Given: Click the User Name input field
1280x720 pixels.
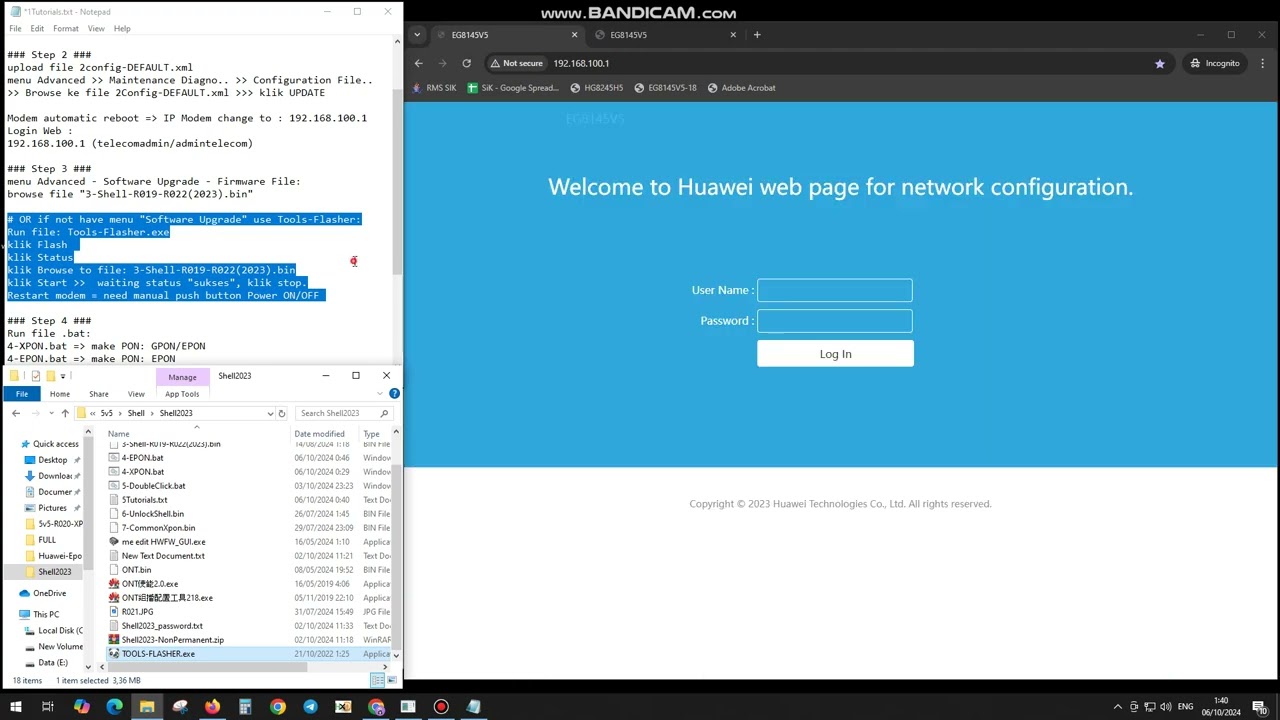Looking at the screenshot, I should click(835, 290).
